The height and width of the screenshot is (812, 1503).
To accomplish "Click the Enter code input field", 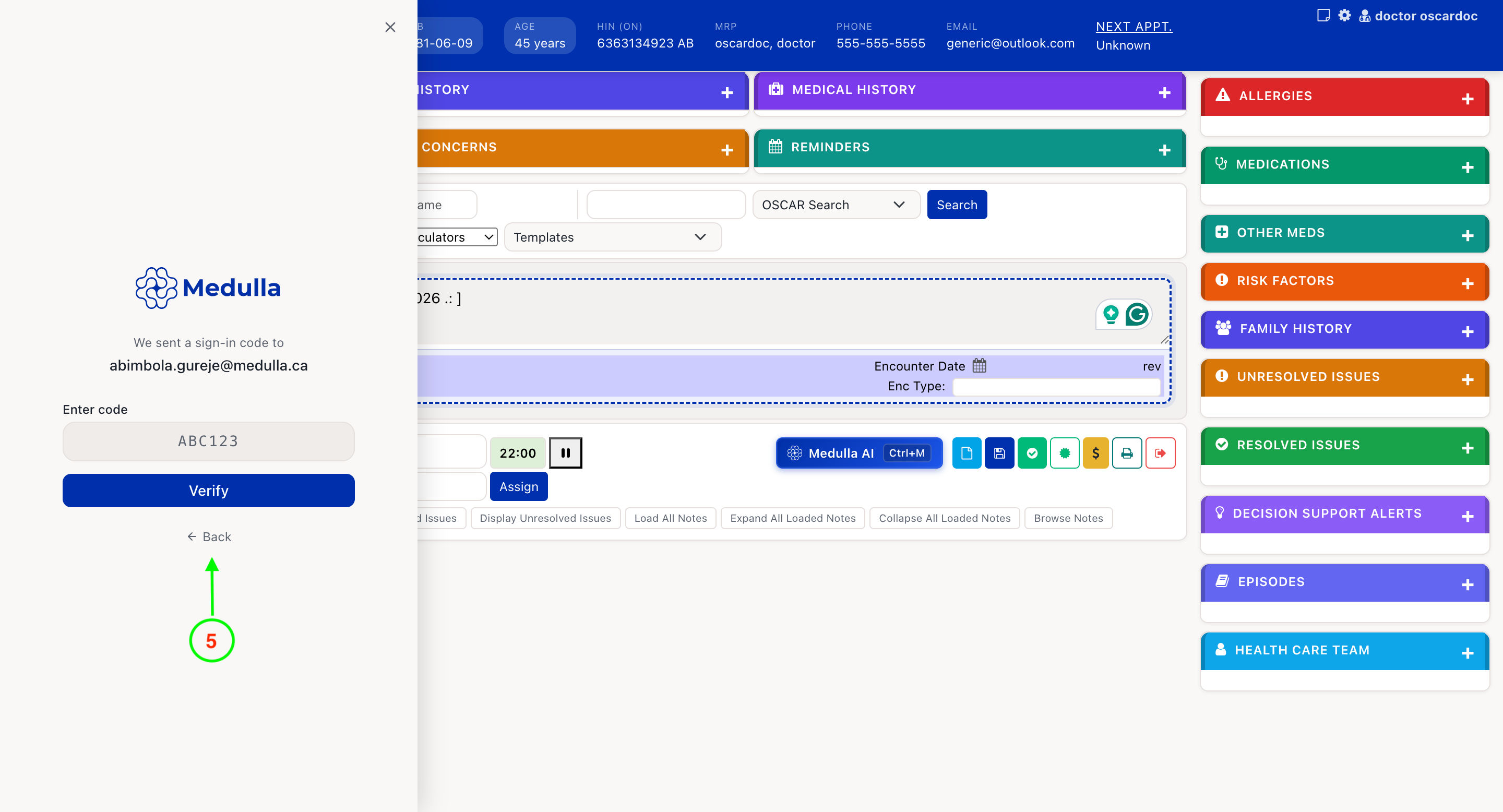I will pos(208,441).
